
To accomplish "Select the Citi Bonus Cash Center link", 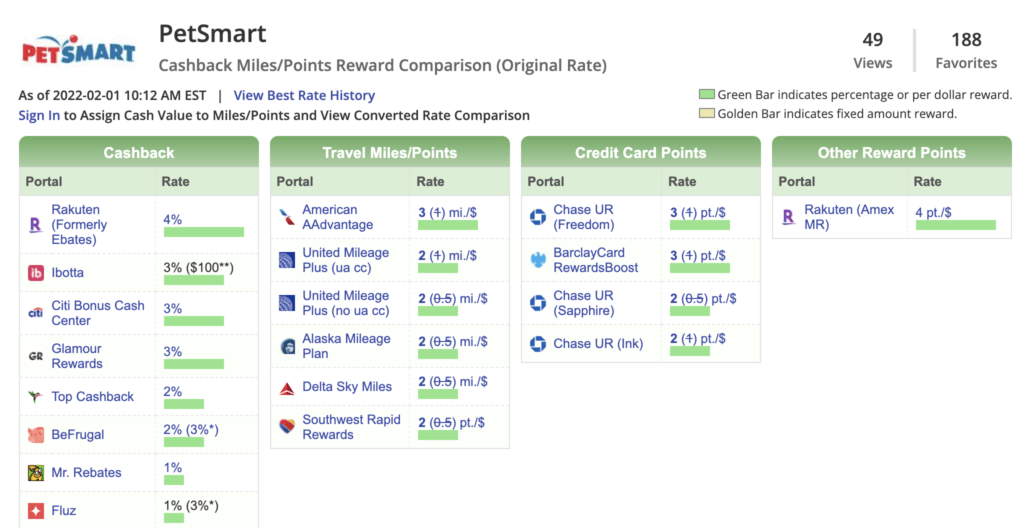I will click(x=97, y=313).
